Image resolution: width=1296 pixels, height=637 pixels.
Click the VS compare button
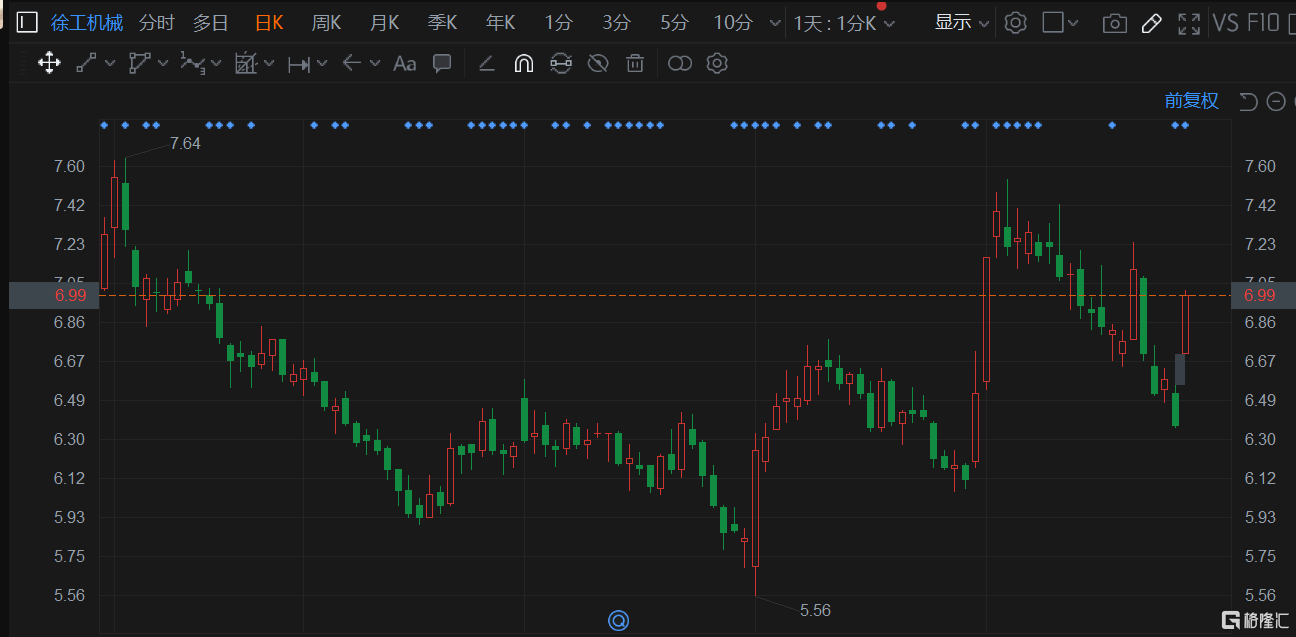point(1226,23)
